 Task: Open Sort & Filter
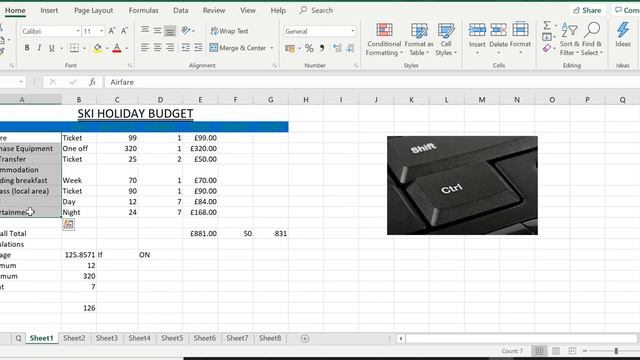569,39
